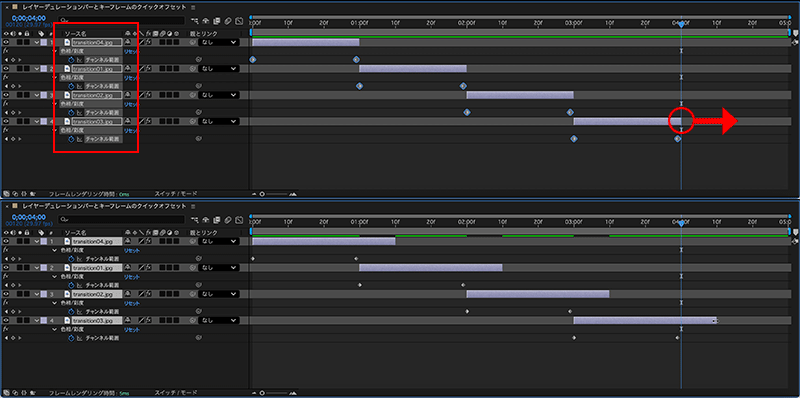Zoom in timeline mountain icon in upper panel

[292, 194]
